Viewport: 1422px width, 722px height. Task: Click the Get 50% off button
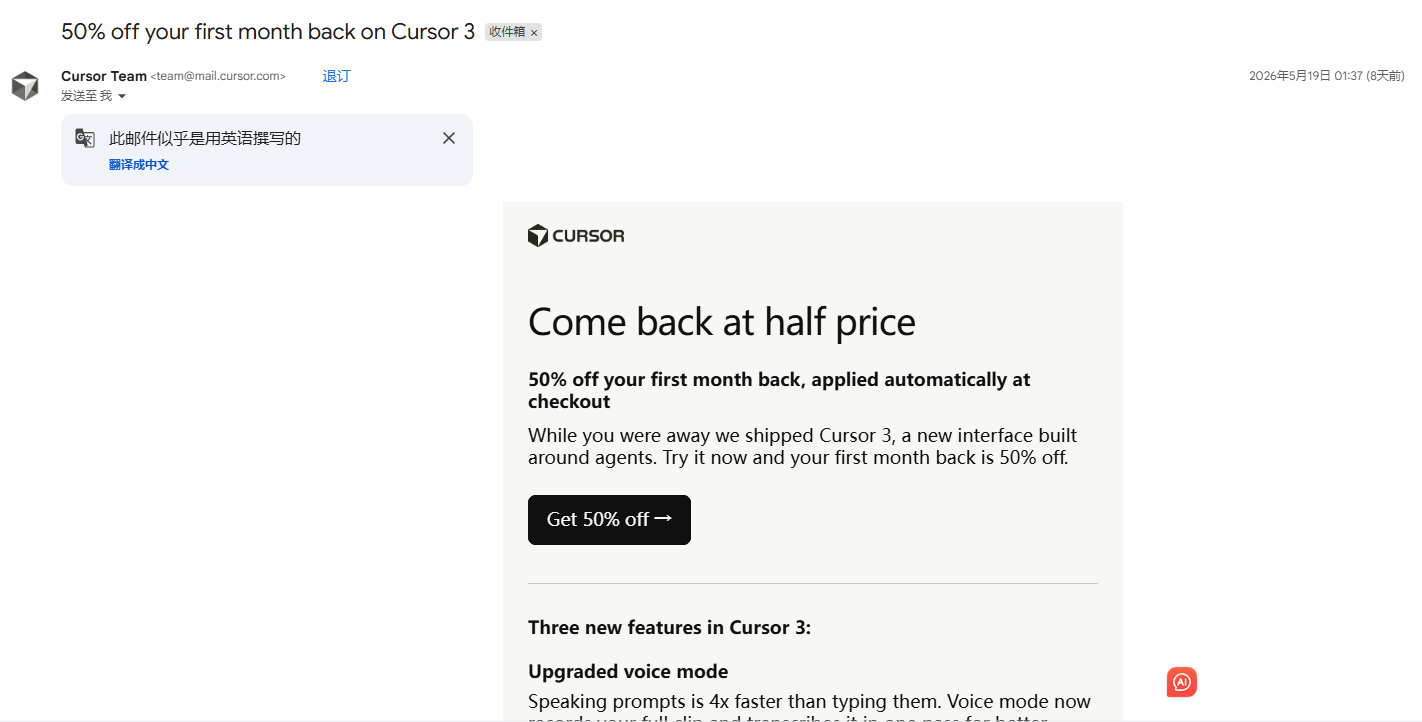pyautogui.click(x=609, y=520)
